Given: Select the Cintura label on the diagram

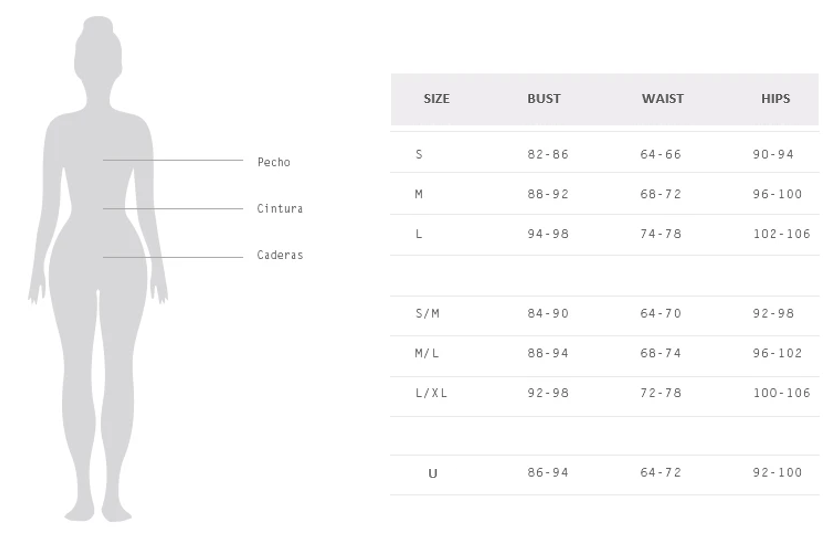Looking at the screenshot, I should click(x=279, y=209).
